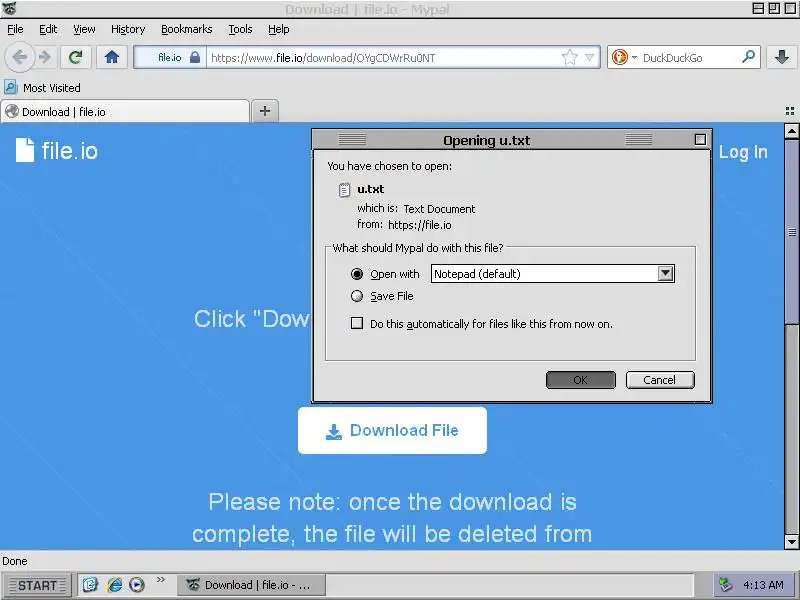Follow the Log In link
The height and width of the screenshot is (600, 800).
[x=743, y=152]
